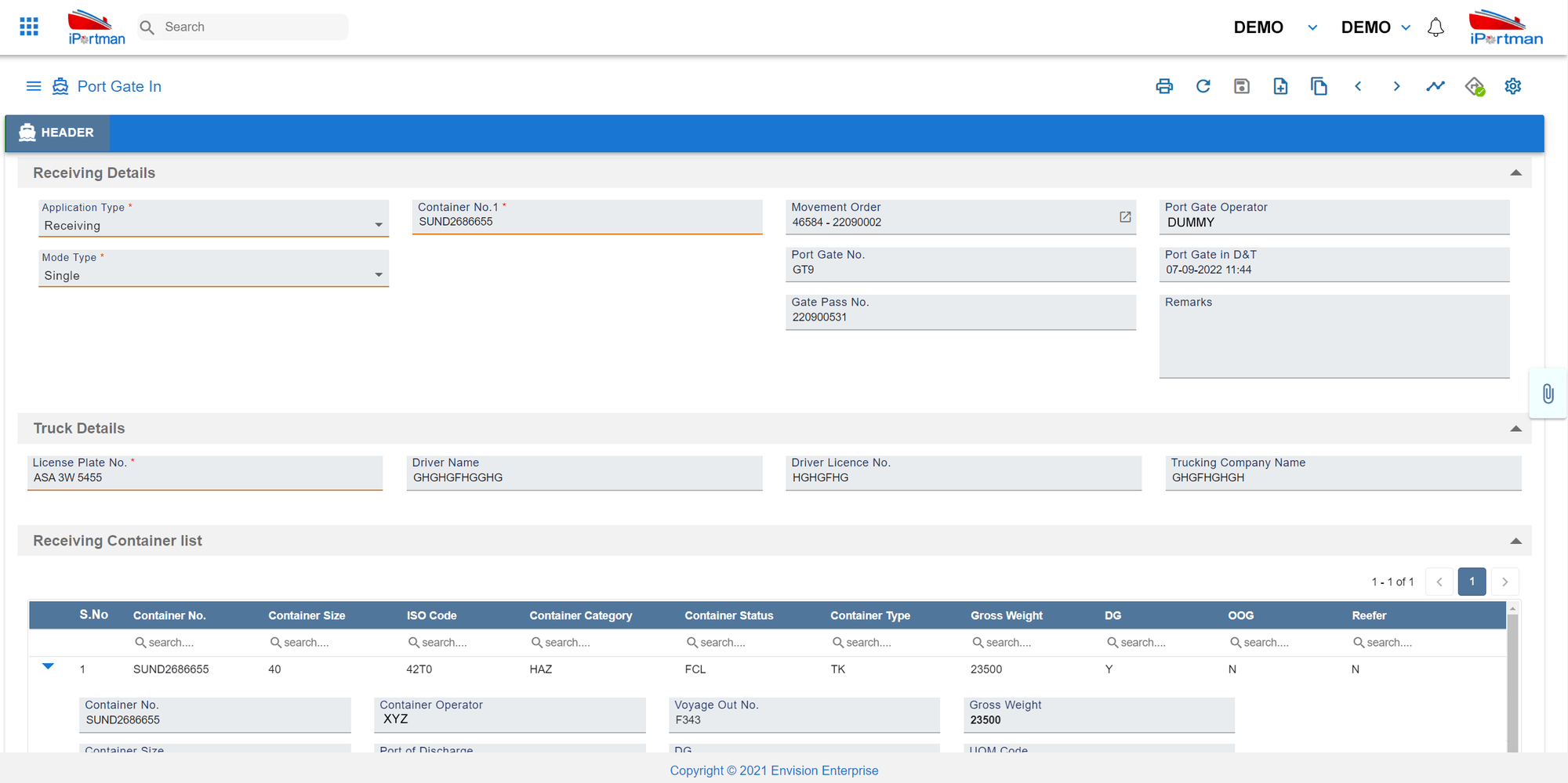
Task: Open the attachments paperclip panel
Action: point(1548,393)
